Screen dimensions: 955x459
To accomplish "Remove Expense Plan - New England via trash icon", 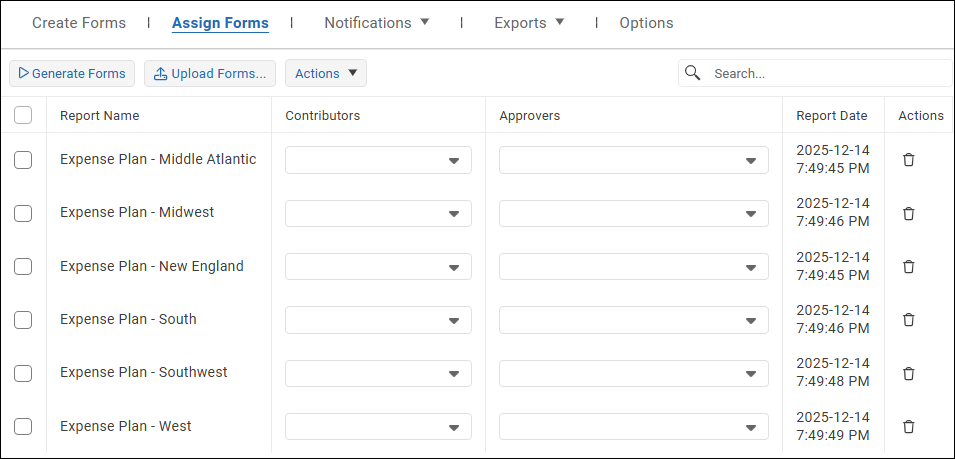I will [x=908, y=266].
